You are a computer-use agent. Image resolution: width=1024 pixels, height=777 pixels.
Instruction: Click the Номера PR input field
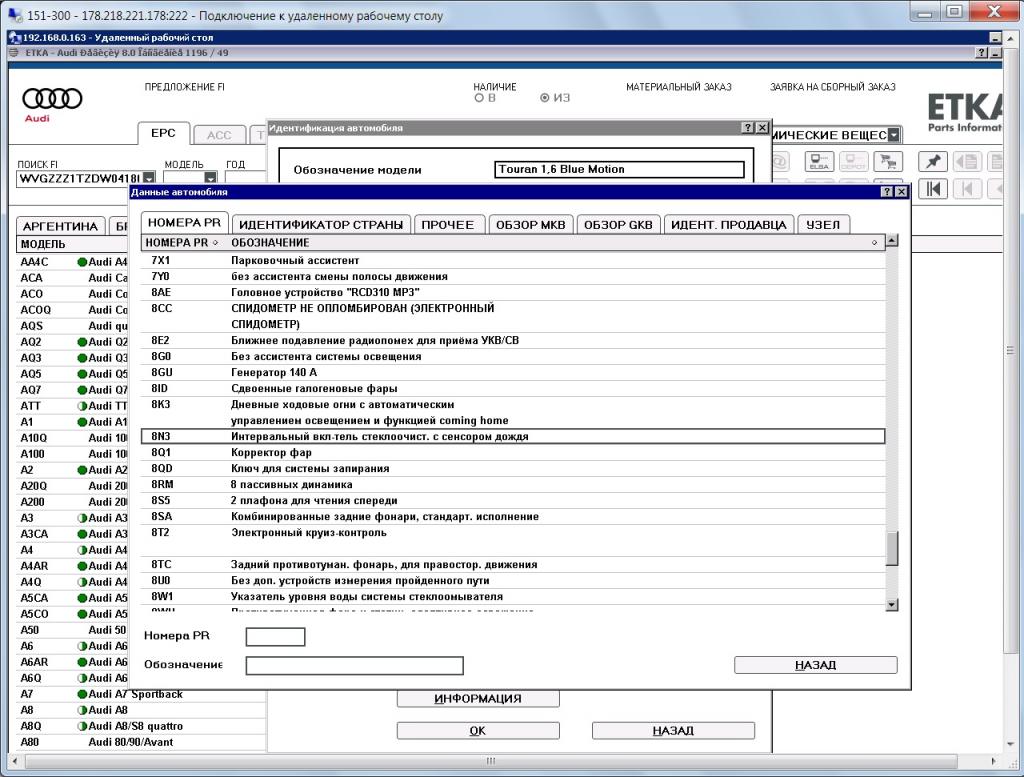[x=276, y=637]
